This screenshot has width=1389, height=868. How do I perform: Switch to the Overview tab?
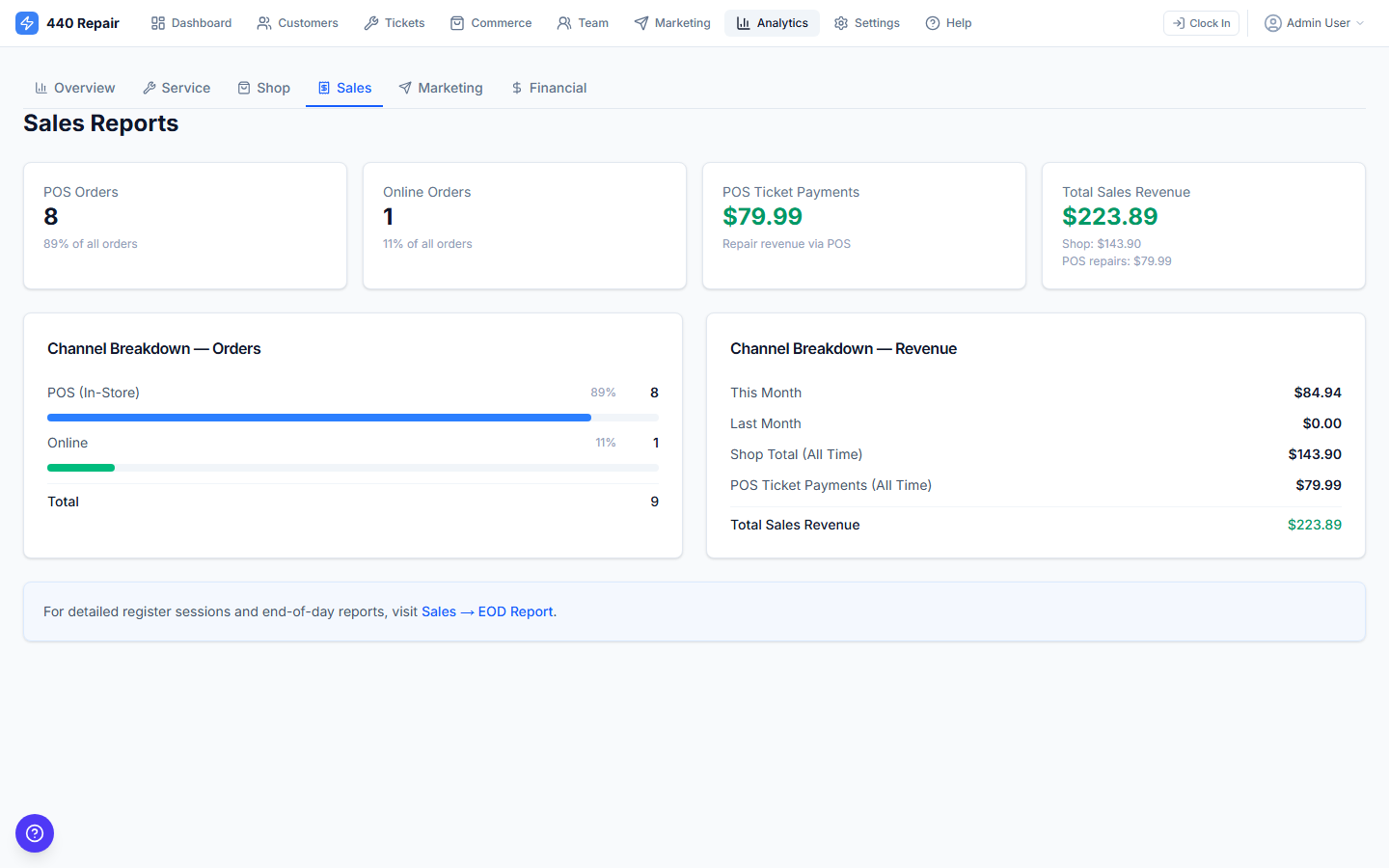click(74, 87)
